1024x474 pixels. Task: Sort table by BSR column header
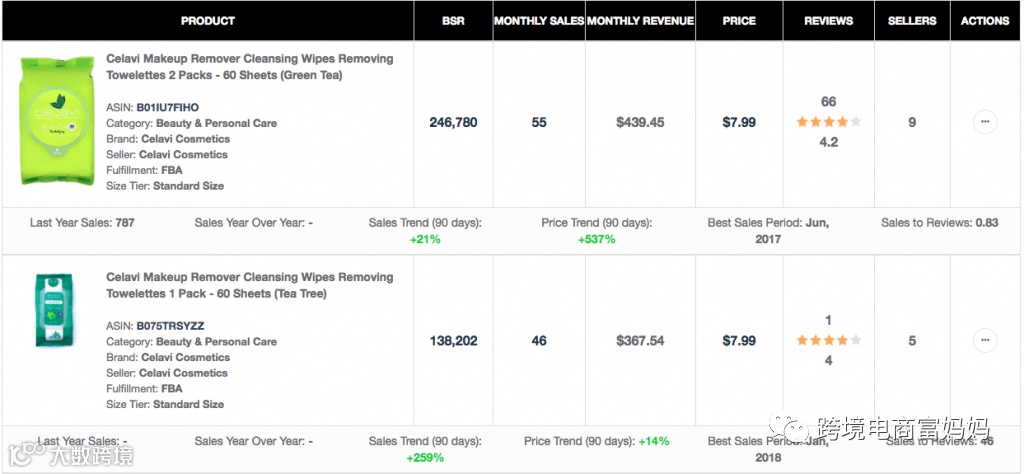coord(453,21)
